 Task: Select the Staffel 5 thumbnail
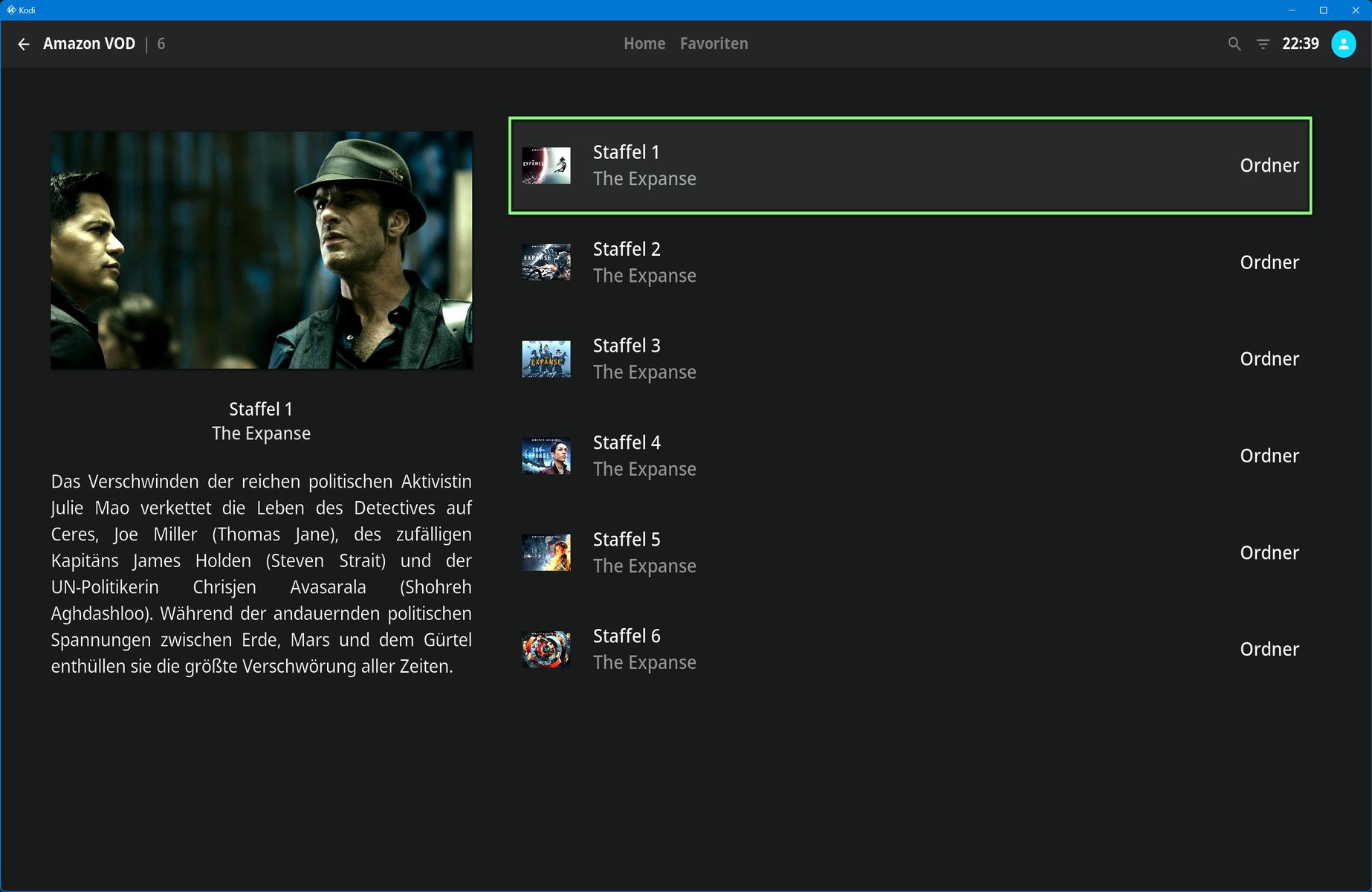546,552
